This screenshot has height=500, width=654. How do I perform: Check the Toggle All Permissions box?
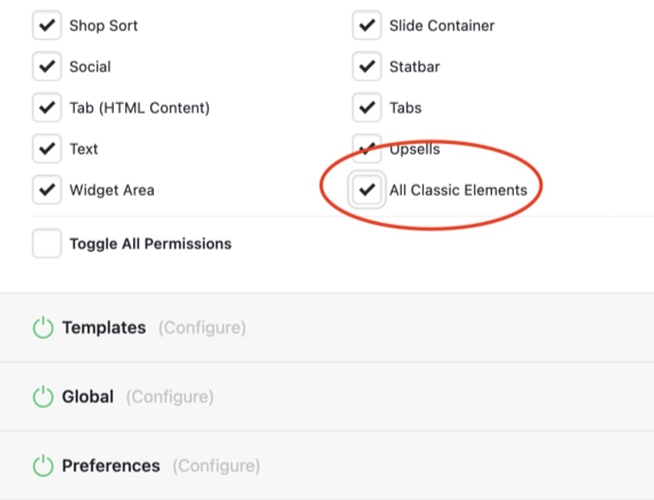pos(47,244)
